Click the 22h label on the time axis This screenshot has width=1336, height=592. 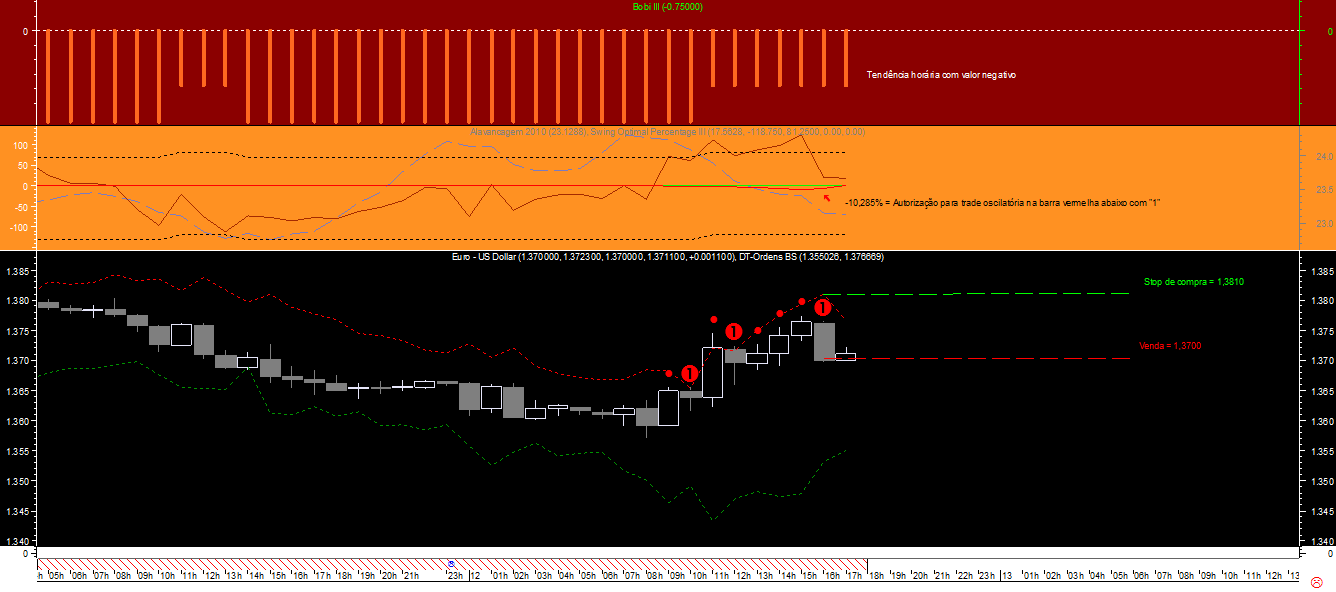966,576
